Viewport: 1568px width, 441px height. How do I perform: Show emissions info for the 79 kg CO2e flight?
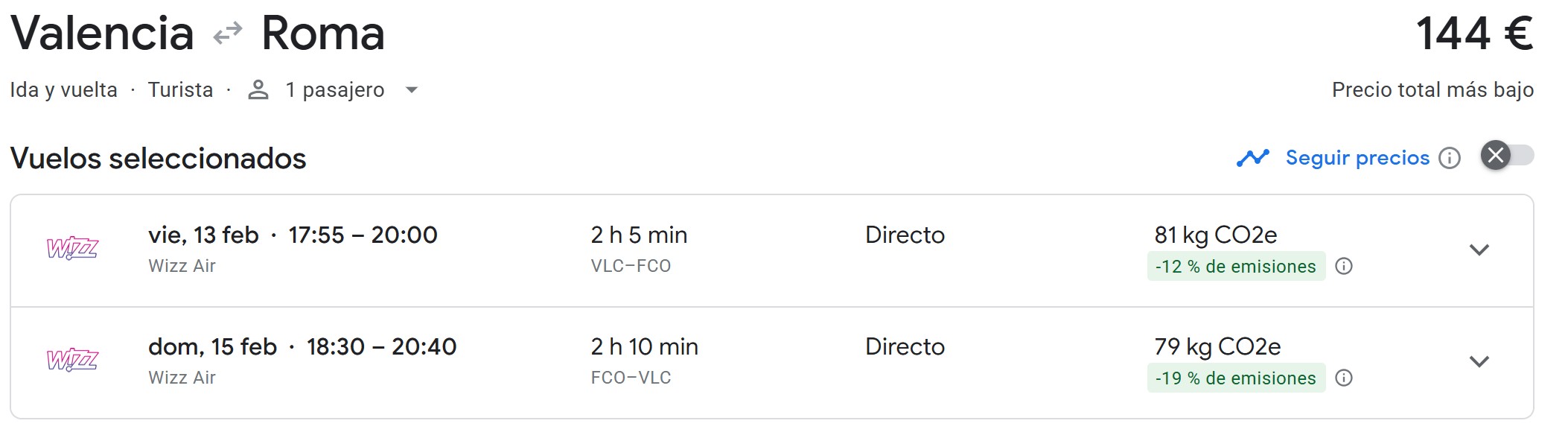tap(1343, 378)
